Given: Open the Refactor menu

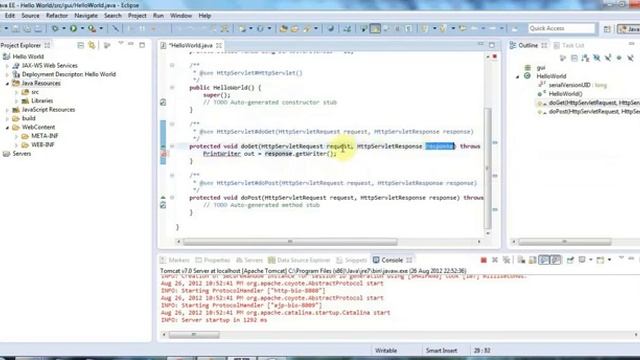Looking at the screenshot, I should tap(57, 16).
